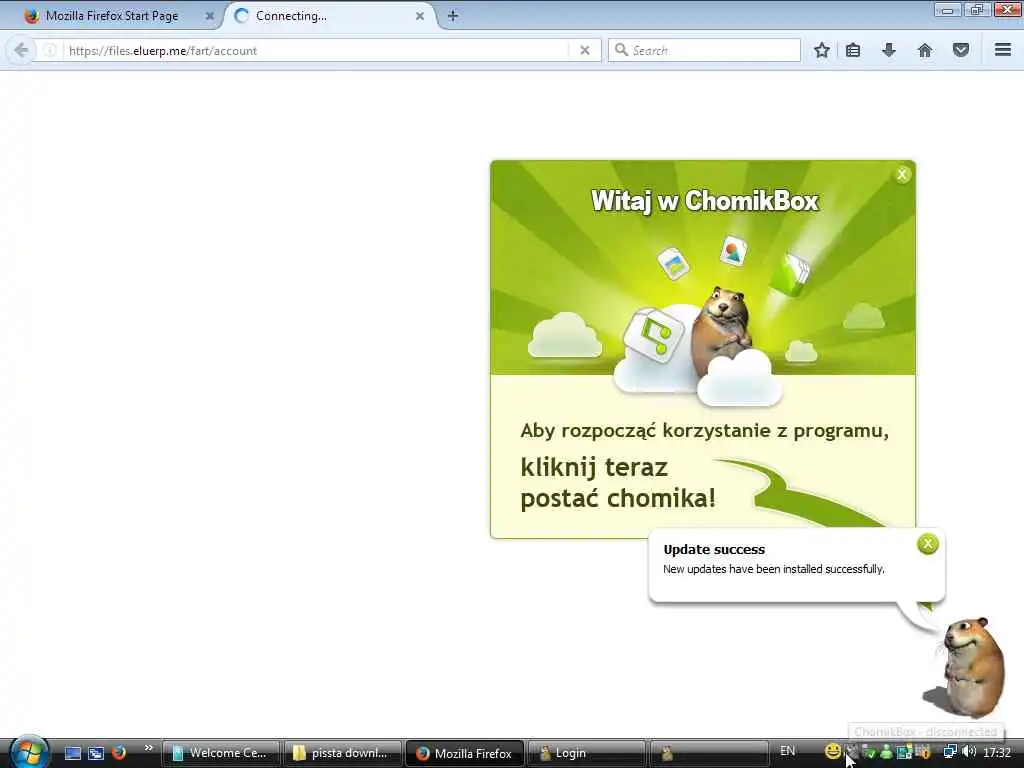Viewport: 1024px width, 768px height.
Task: Open a new tab with the plus button
Action: pyautogui.click(x=453, y=16)
